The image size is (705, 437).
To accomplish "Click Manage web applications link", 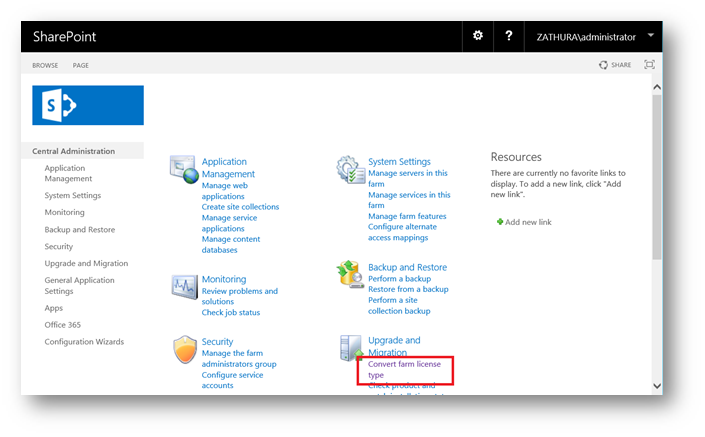I will pos(224,191).
